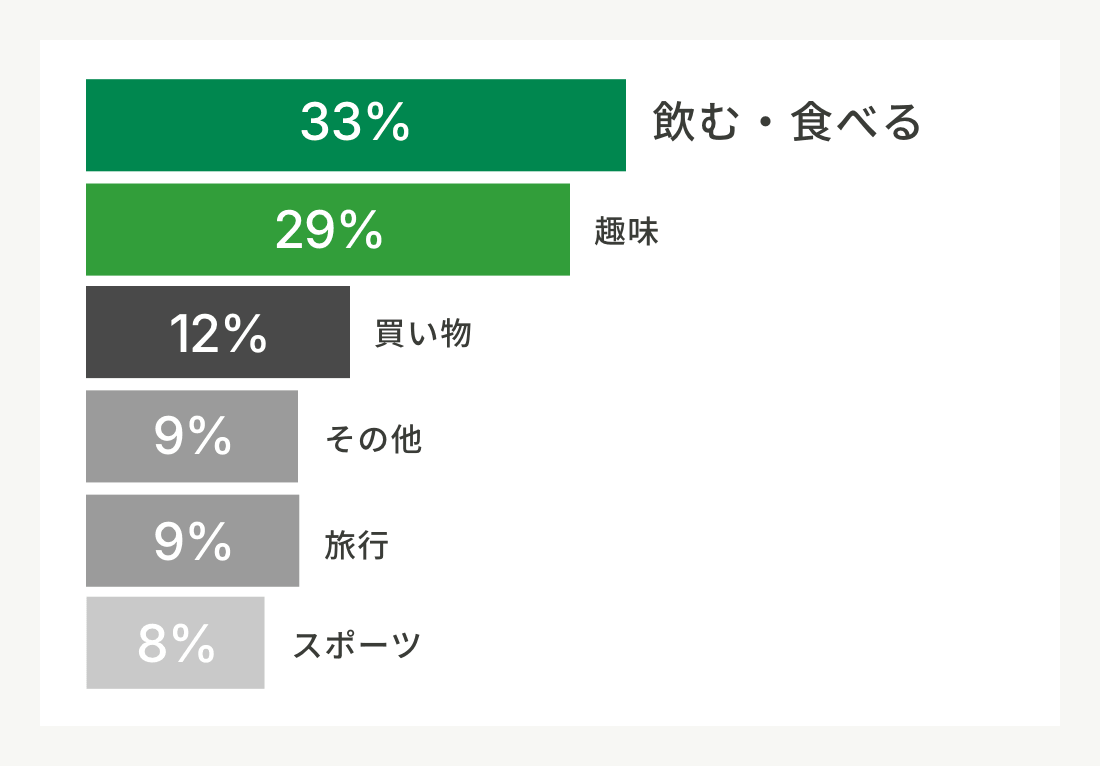The width and height of the screenshot is (1100, 766).
Task: Select the 買い物 label
Action: 422,333
